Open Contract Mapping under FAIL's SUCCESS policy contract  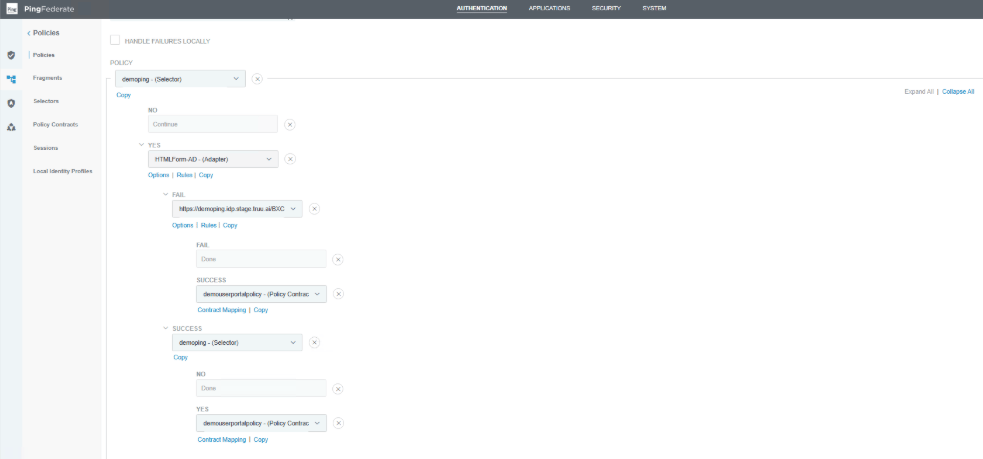[x=221, y=310]
